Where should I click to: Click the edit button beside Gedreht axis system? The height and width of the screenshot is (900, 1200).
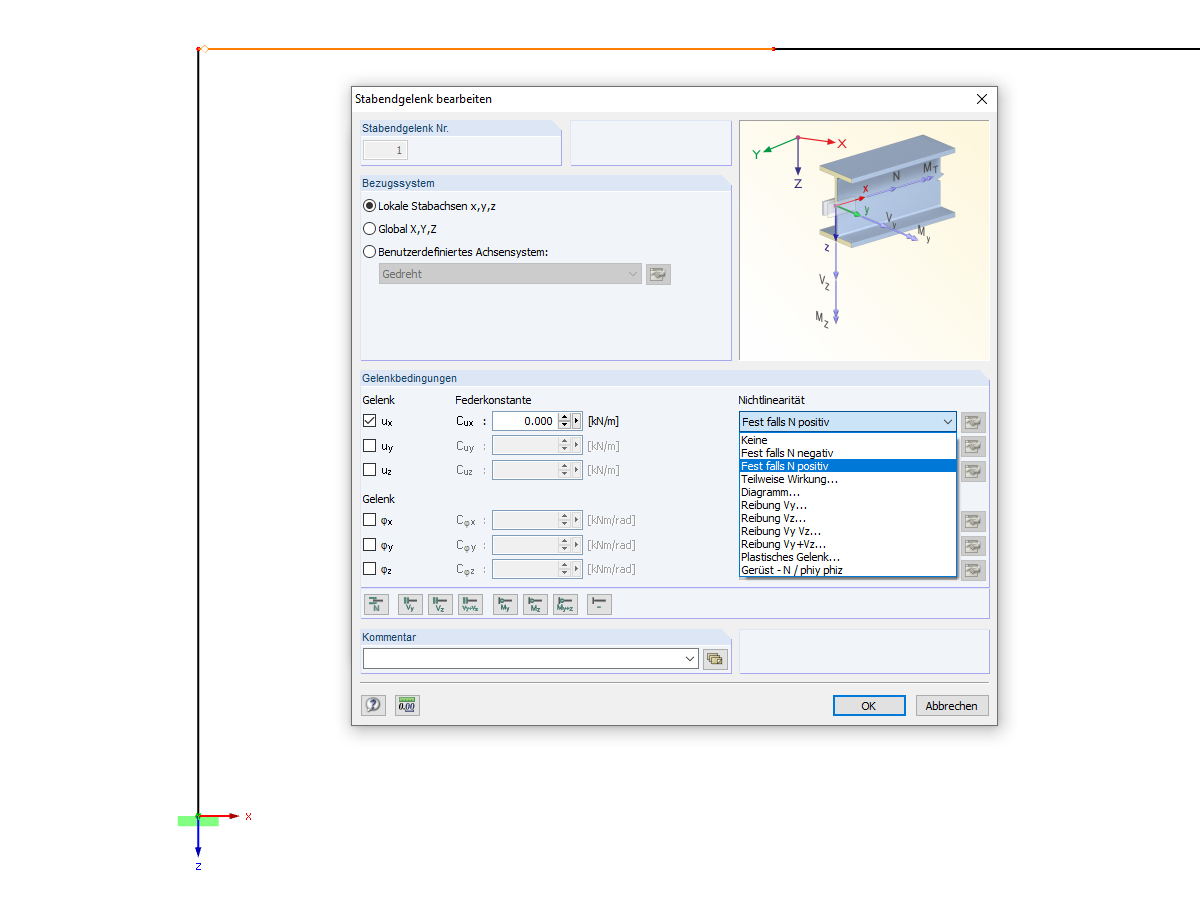click(658, 274)
